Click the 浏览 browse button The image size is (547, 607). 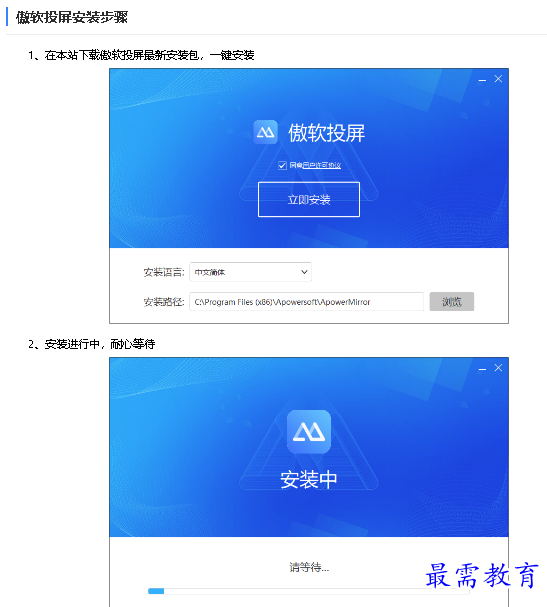pyautogui.click(x=451, y=302)
